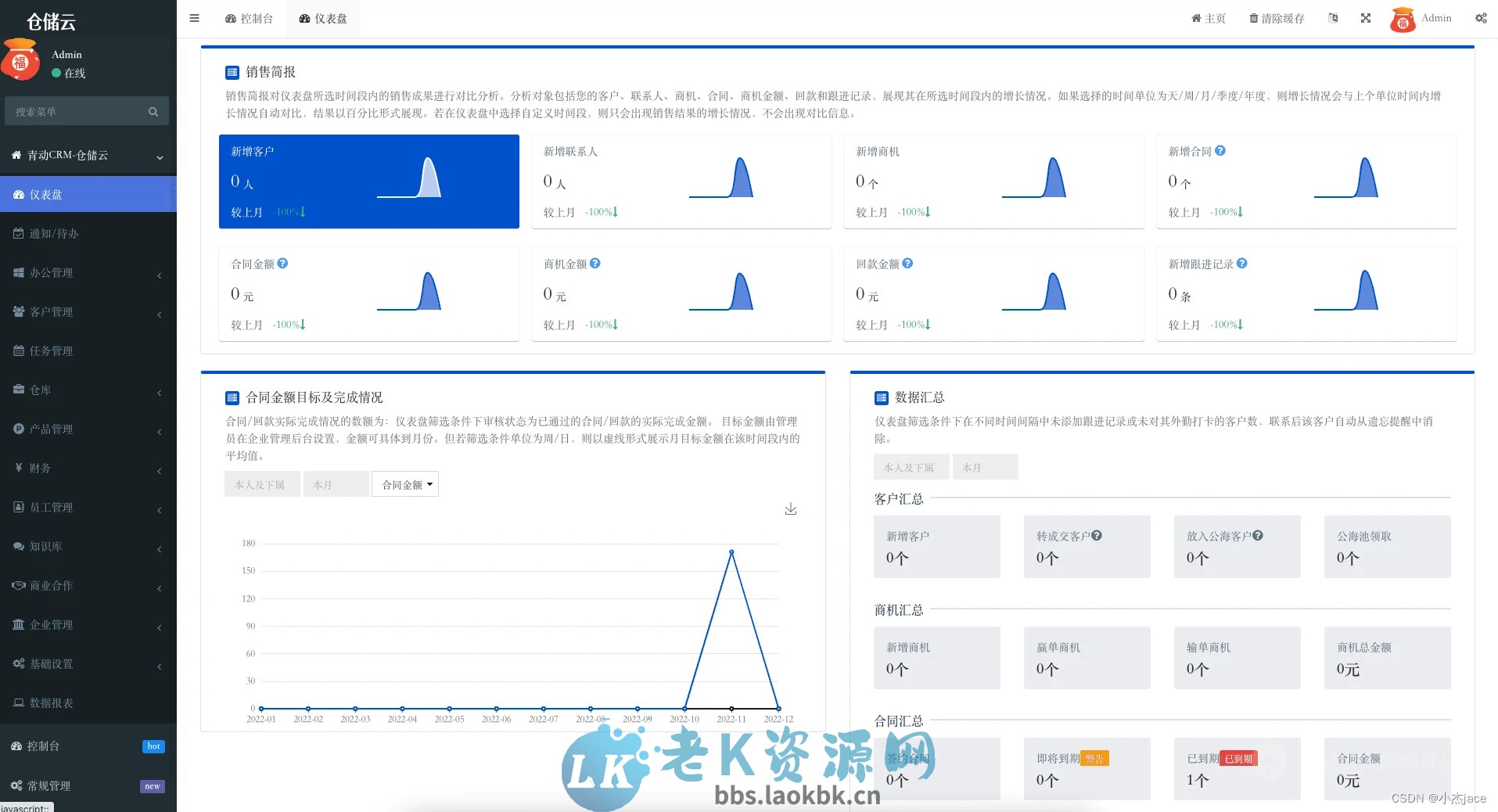The image size is (1498, 812).
Task: Click the 合同金额 help tooltip icon
Action: point(282,264)
